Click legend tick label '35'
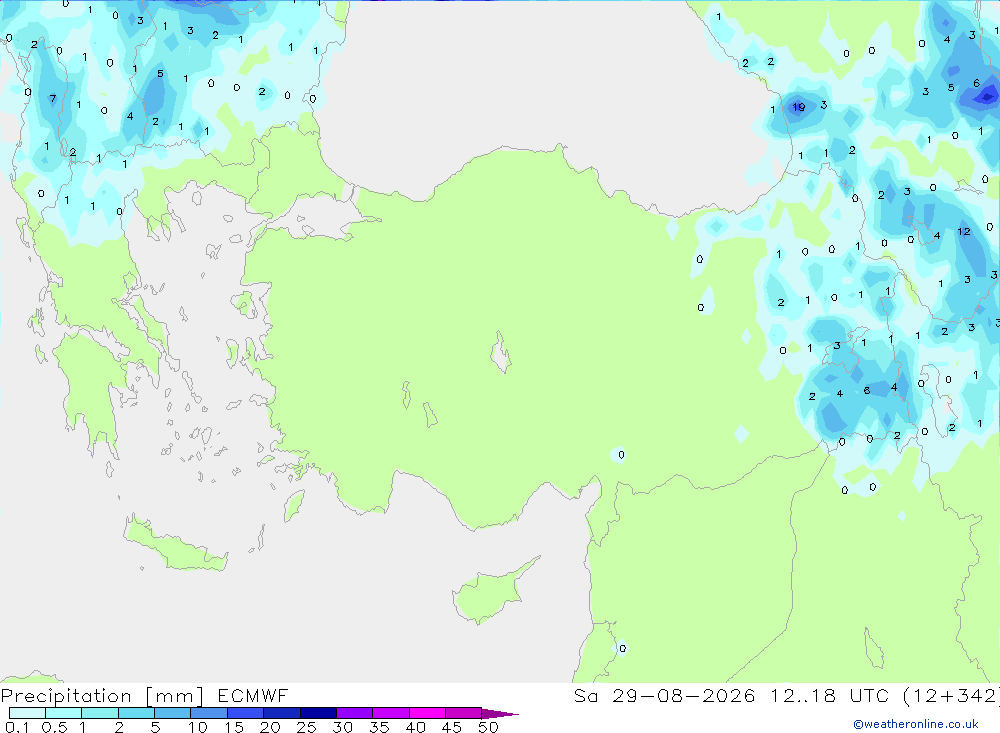This screenshot has height=733, width=1000. point(379,727)
